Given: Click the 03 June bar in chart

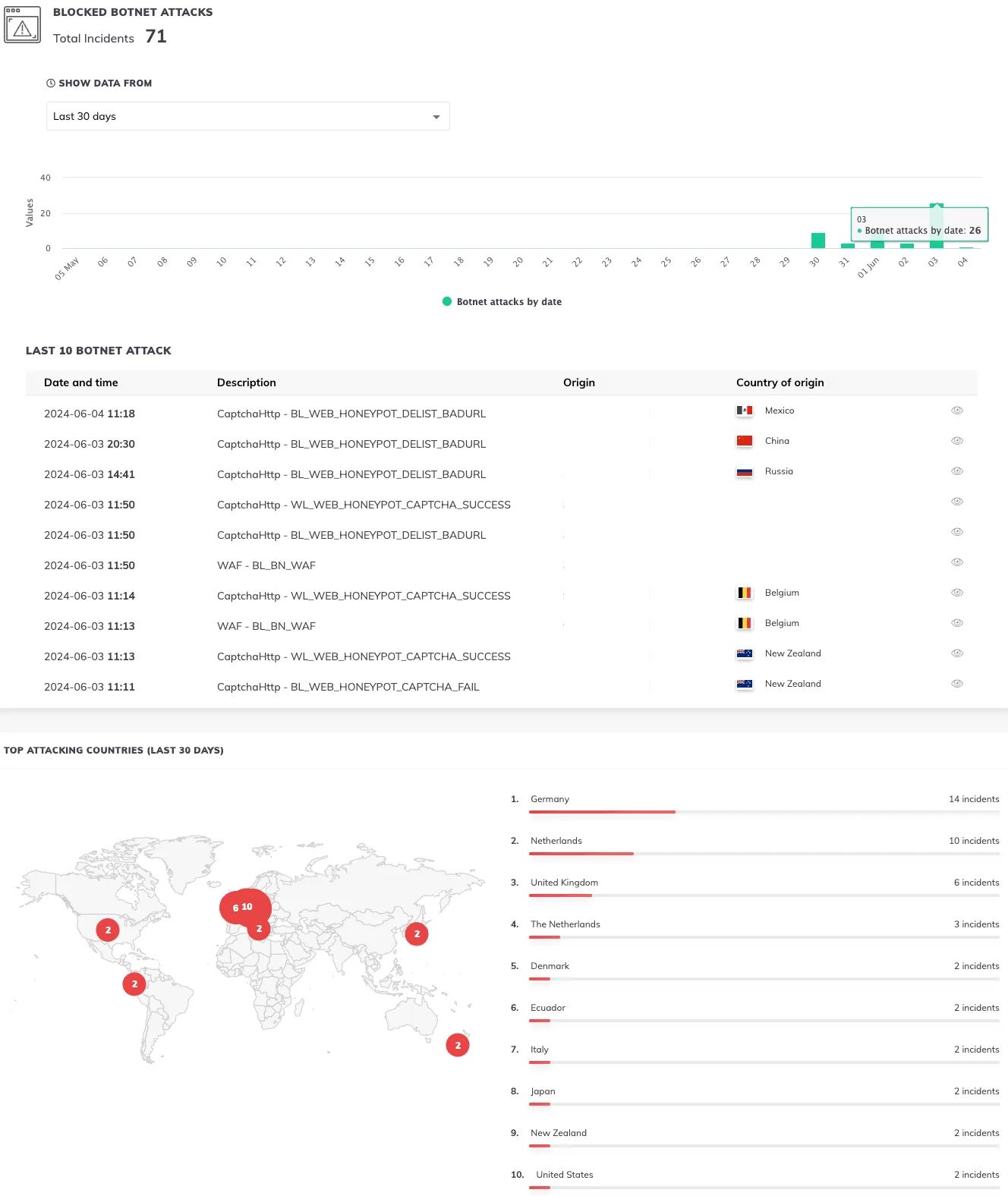Looking at the screenshot, I should [x=936, y=226].
